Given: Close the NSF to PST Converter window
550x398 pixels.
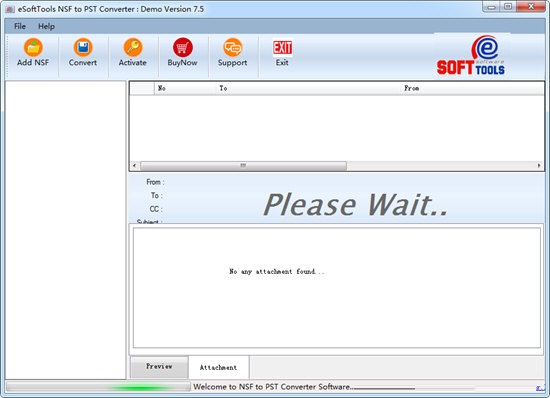Looking at the screenshot, I should pyautogui.click(x=531, y=6).
